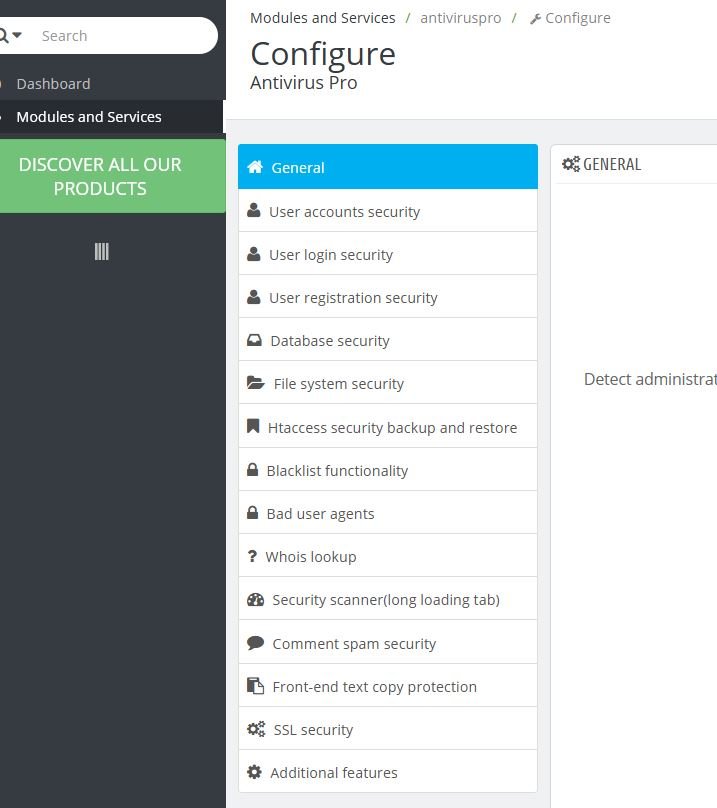Switch to User registration security tab

point(388,297)
